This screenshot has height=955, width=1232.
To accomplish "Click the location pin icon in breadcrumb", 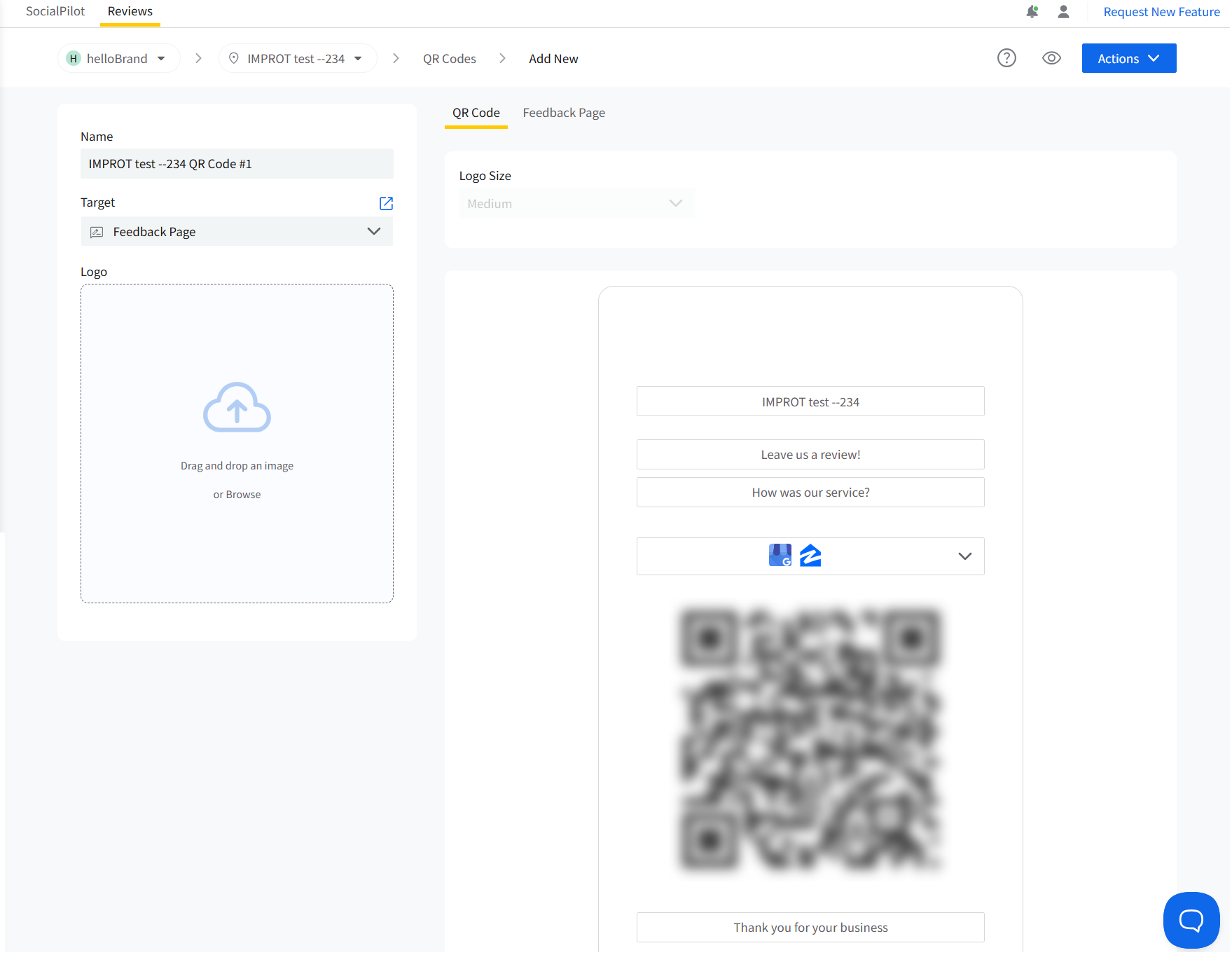I will point(234,58).
